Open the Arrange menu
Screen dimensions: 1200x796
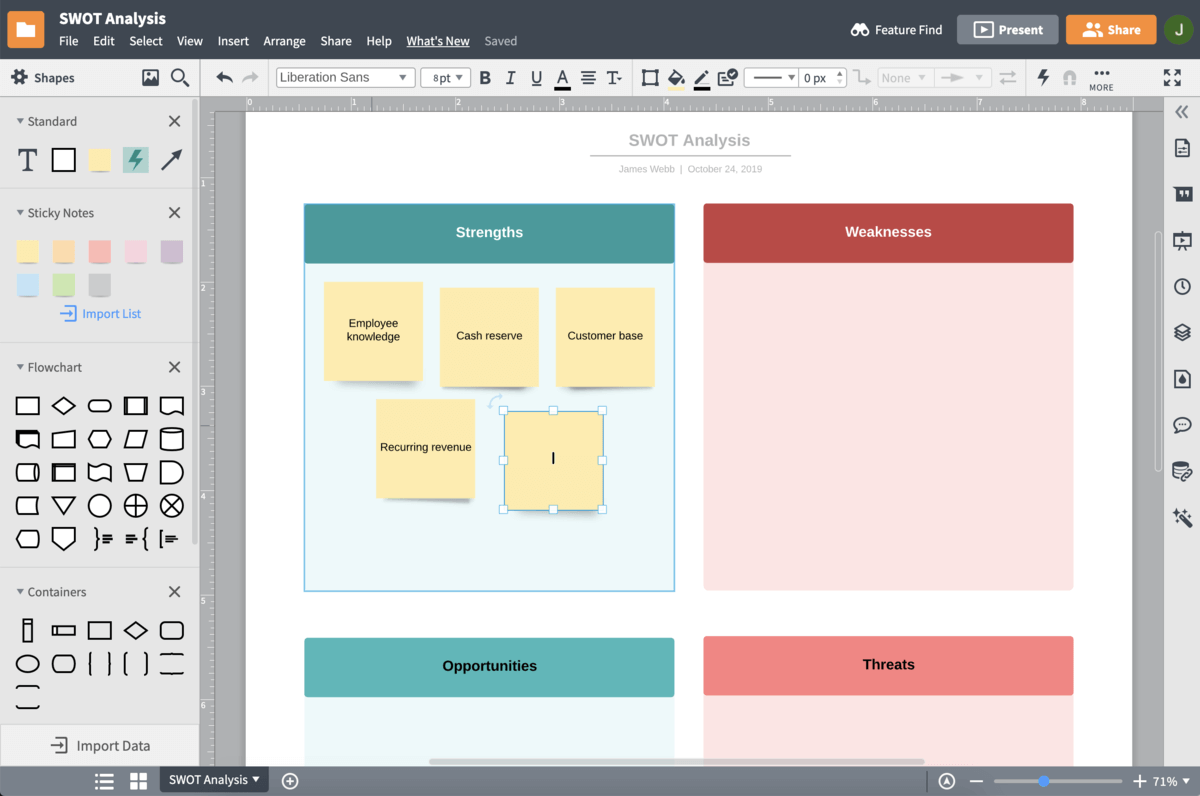(x=284, y=41)
